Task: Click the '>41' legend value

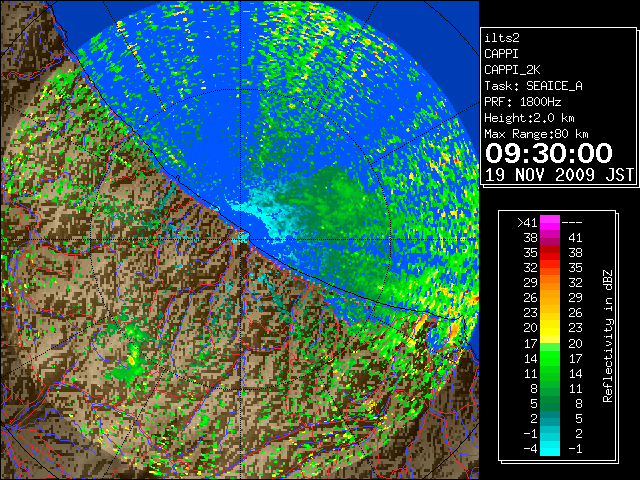Action: pyautogui.click(x=527, y=223)
